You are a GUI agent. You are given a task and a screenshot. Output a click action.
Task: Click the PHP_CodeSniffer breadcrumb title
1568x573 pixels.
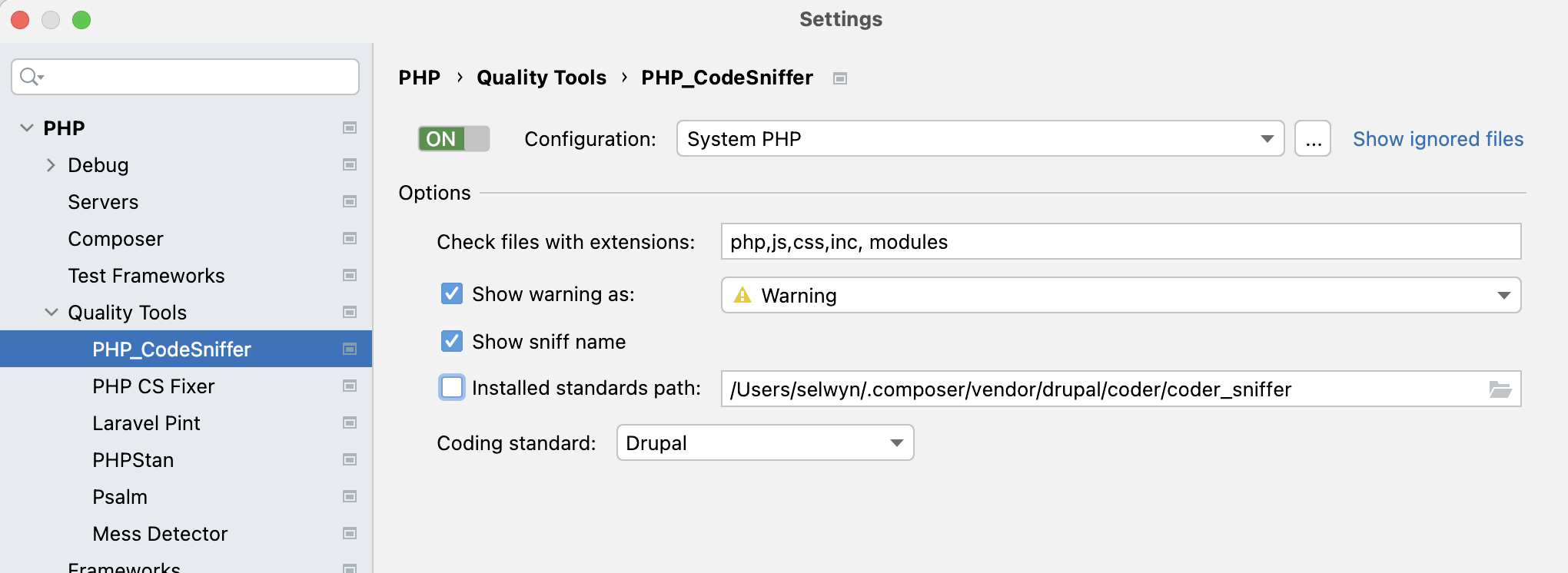727,78
